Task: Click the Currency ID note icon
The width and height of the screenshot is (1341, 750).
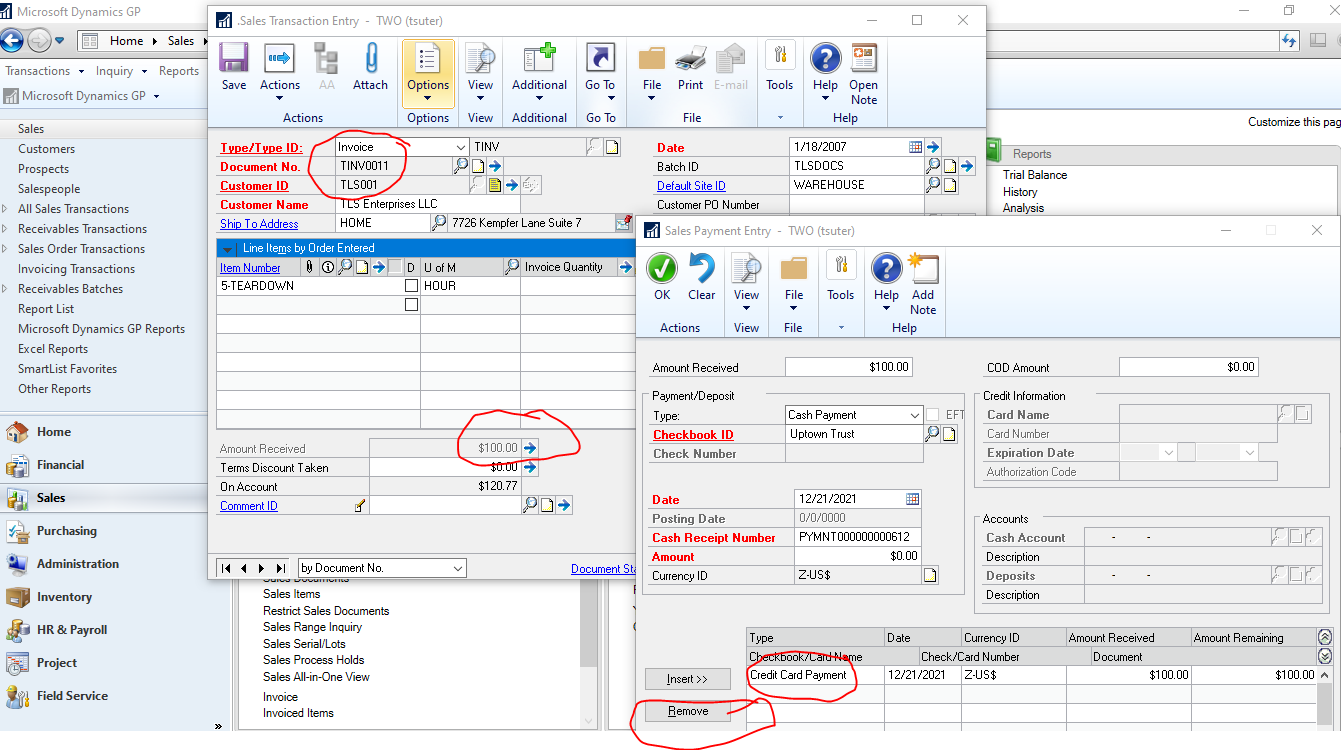Action: pos(930,576)
